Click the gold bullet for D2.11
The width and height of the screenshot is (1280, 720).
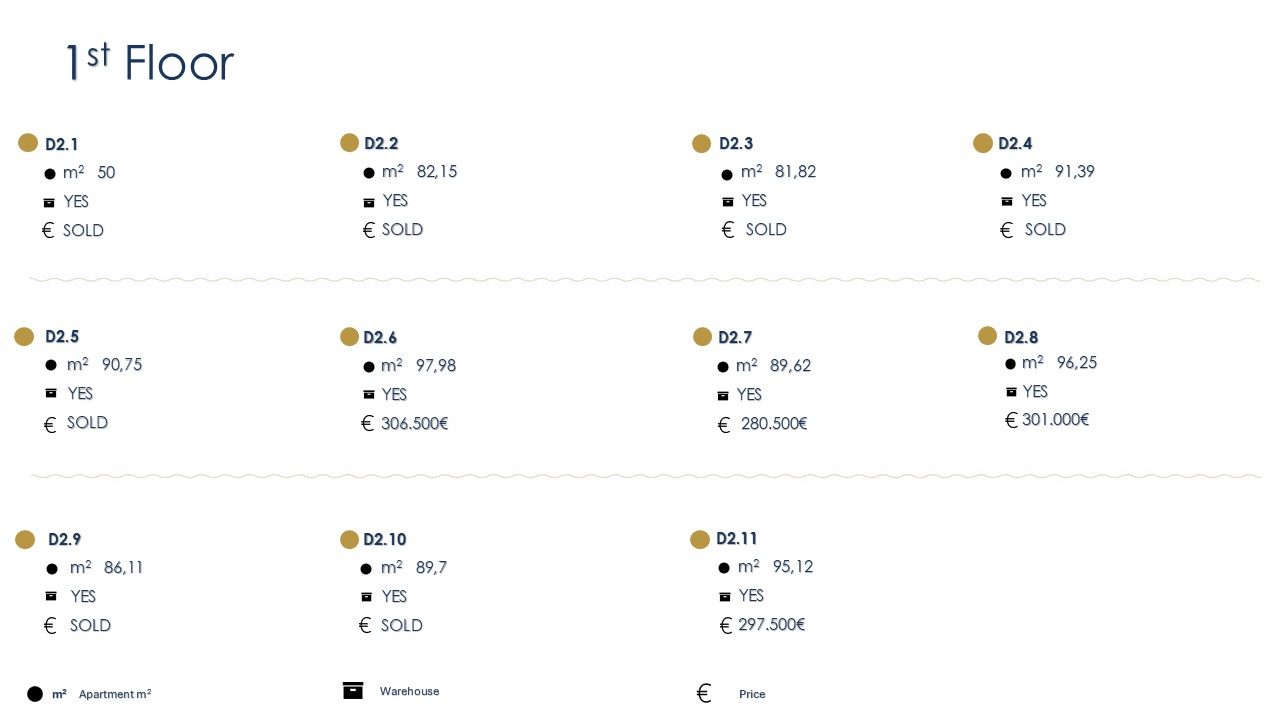pyautogui.click(x=700, y=540)
